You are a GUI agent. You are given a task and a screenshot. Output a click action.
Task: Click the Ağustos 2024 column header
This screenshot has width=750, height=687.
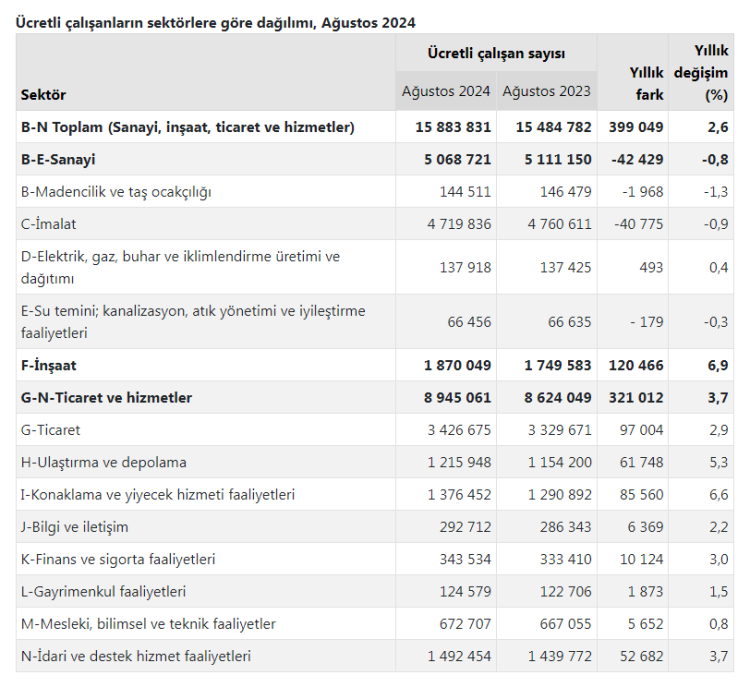pos(446,91)
